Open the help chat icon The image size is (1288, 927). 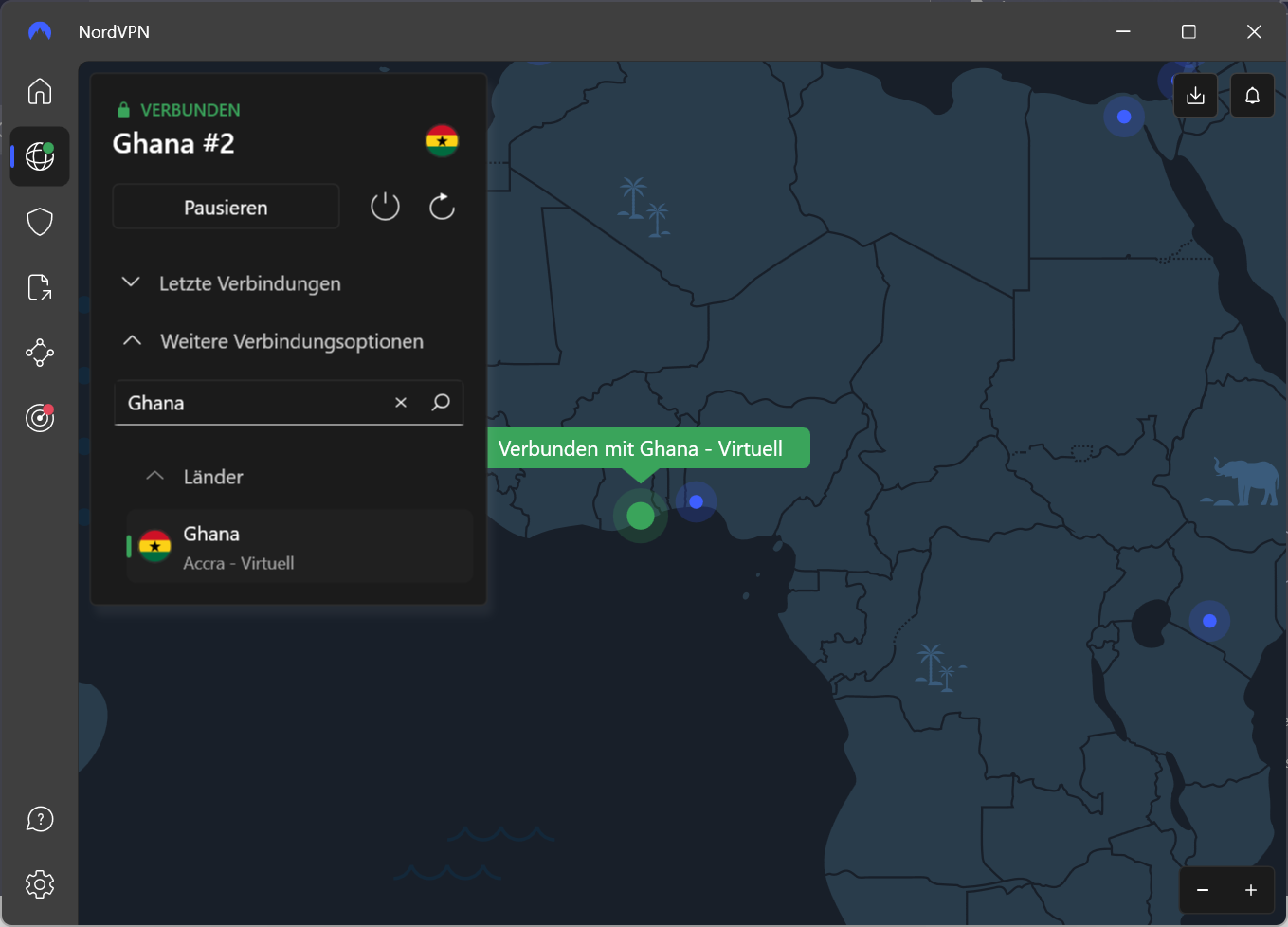click(40, 819)
